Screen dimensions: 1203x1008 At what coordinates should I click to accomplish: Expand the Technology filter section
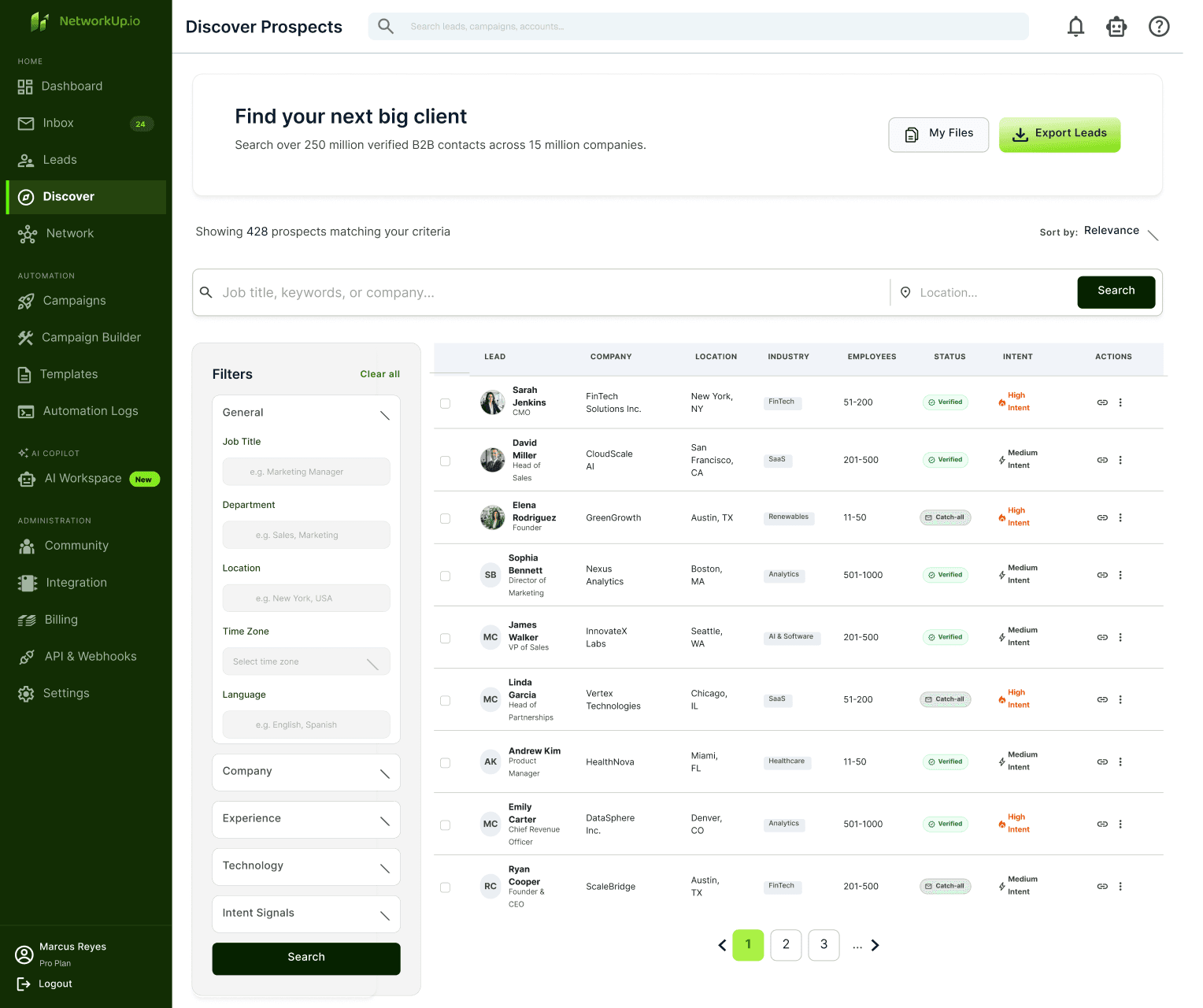[x=306, y=866]
